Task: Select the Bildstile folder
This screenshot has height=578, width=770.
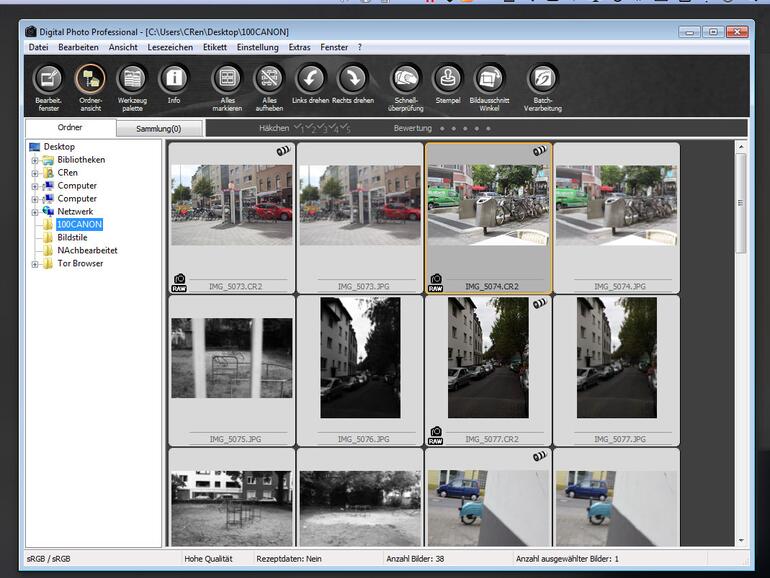Action: point(72,237)
